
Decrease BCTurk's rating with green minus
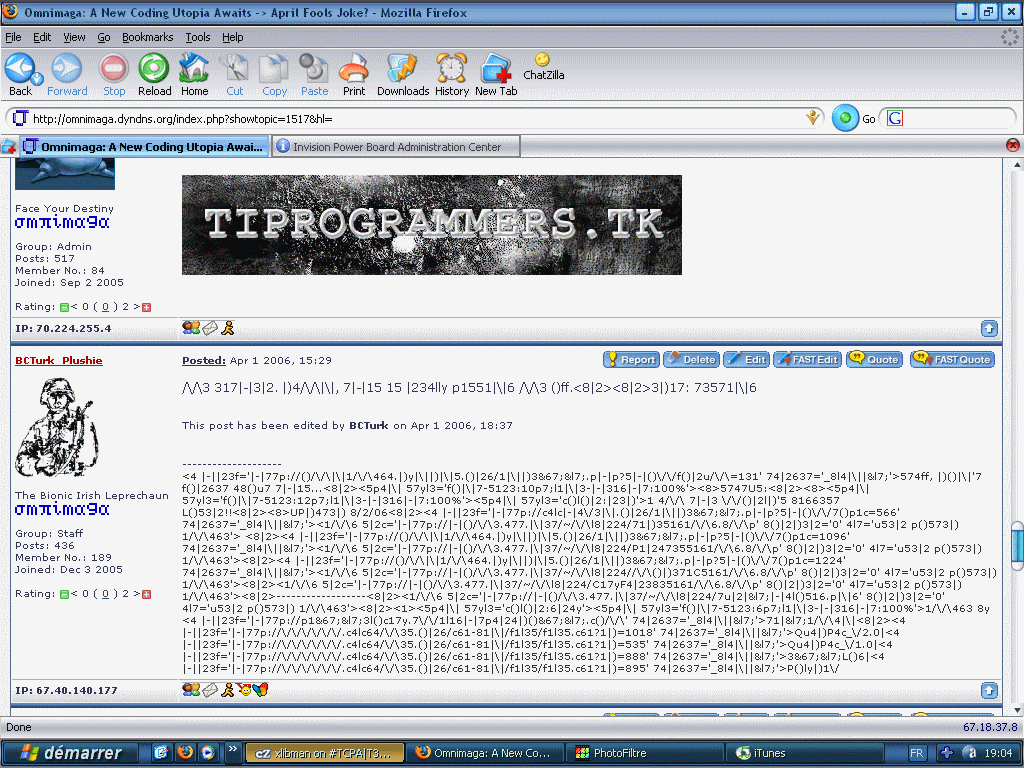64,594
